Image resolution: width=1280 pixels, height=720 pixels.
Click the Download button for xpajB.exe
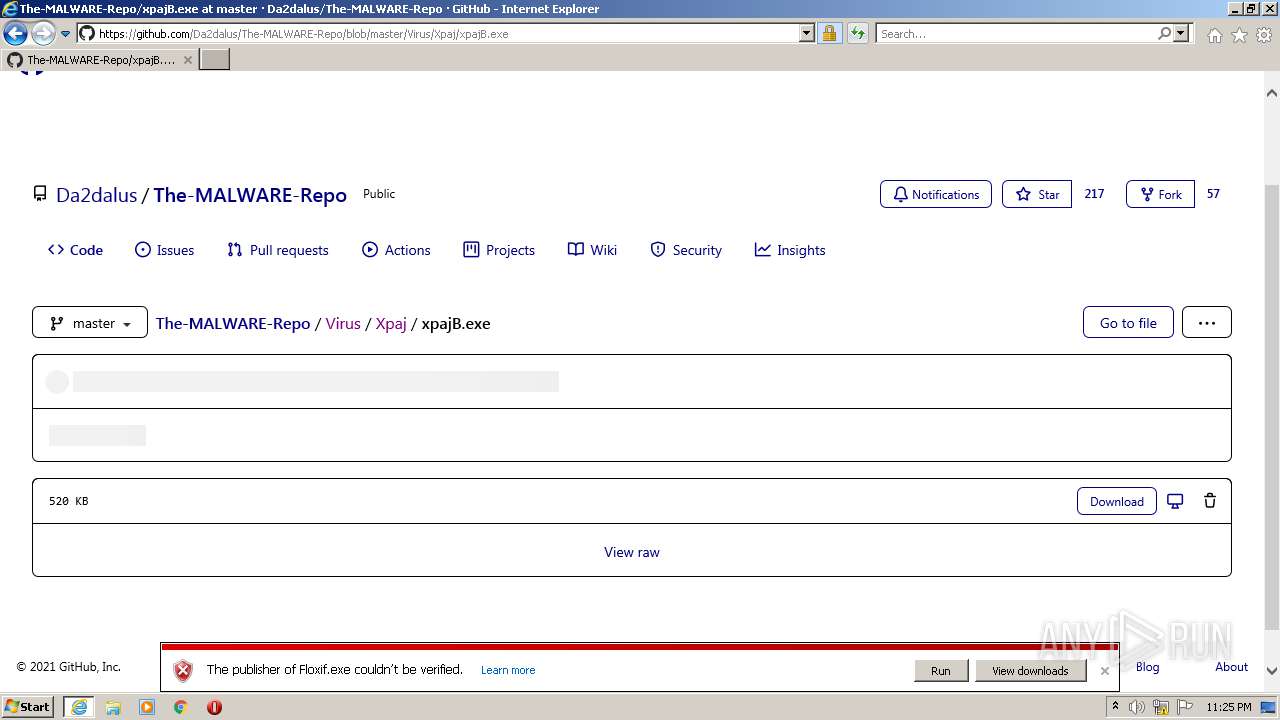click(1117, 501)
